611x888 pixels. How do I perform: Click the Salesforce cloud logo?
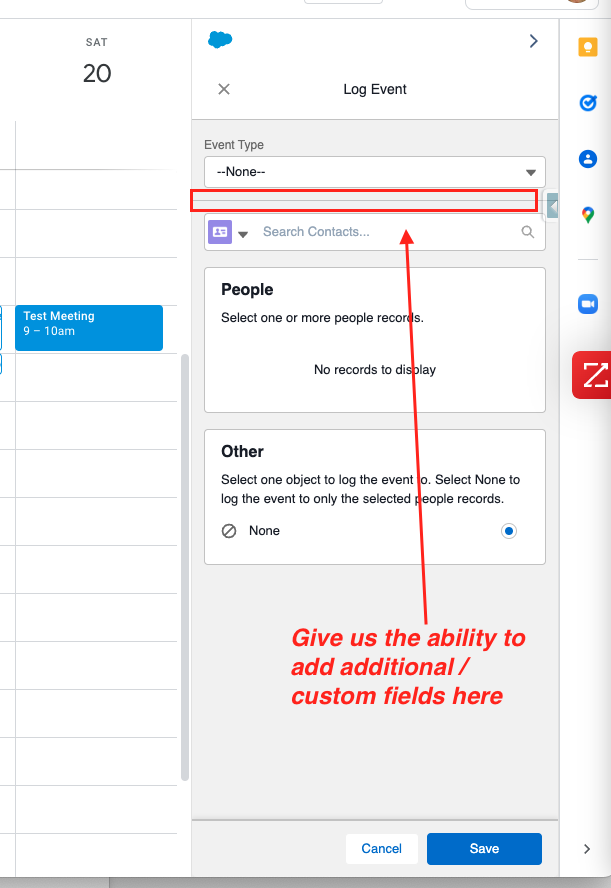pyautogui.click(x=220, y=40)
